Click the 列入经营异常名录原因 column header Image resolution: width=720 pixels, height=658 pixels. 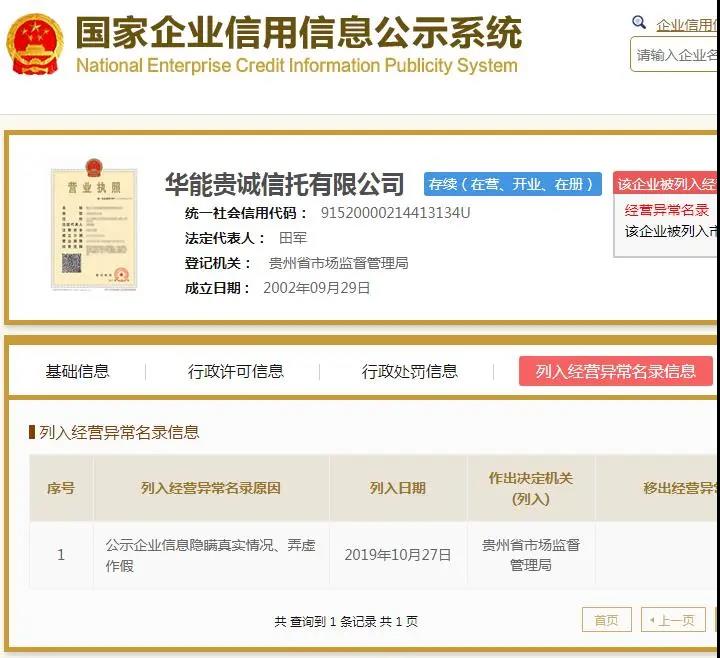(211, 488)
